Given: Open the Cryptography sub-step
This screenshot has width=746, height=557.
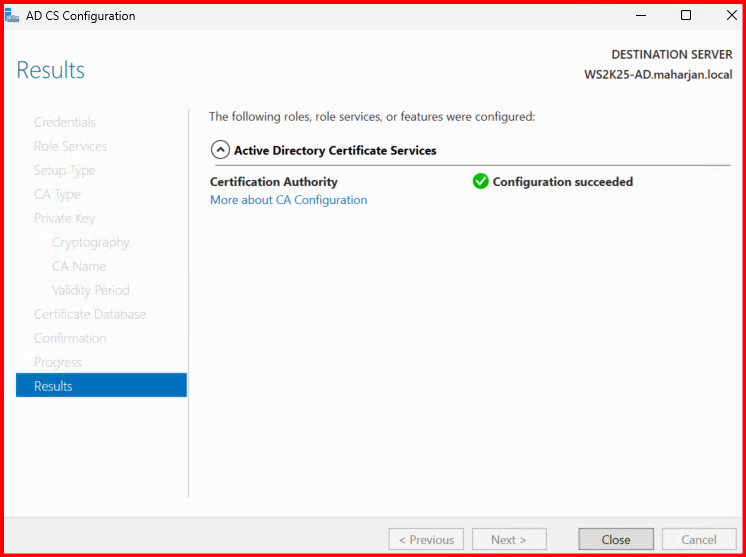Looking at the screenshot, I should pyautogui.click(x=90, y=242).
